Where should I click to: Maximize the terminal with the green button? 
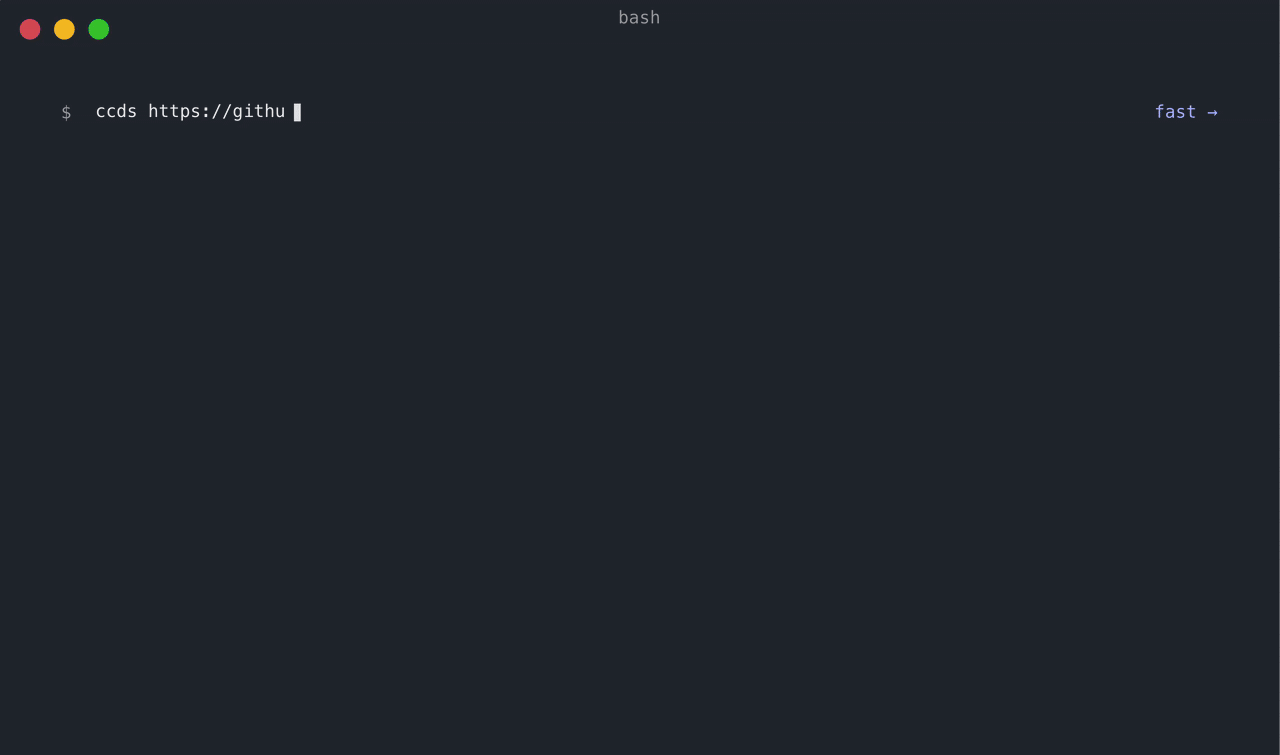(98, 29)
